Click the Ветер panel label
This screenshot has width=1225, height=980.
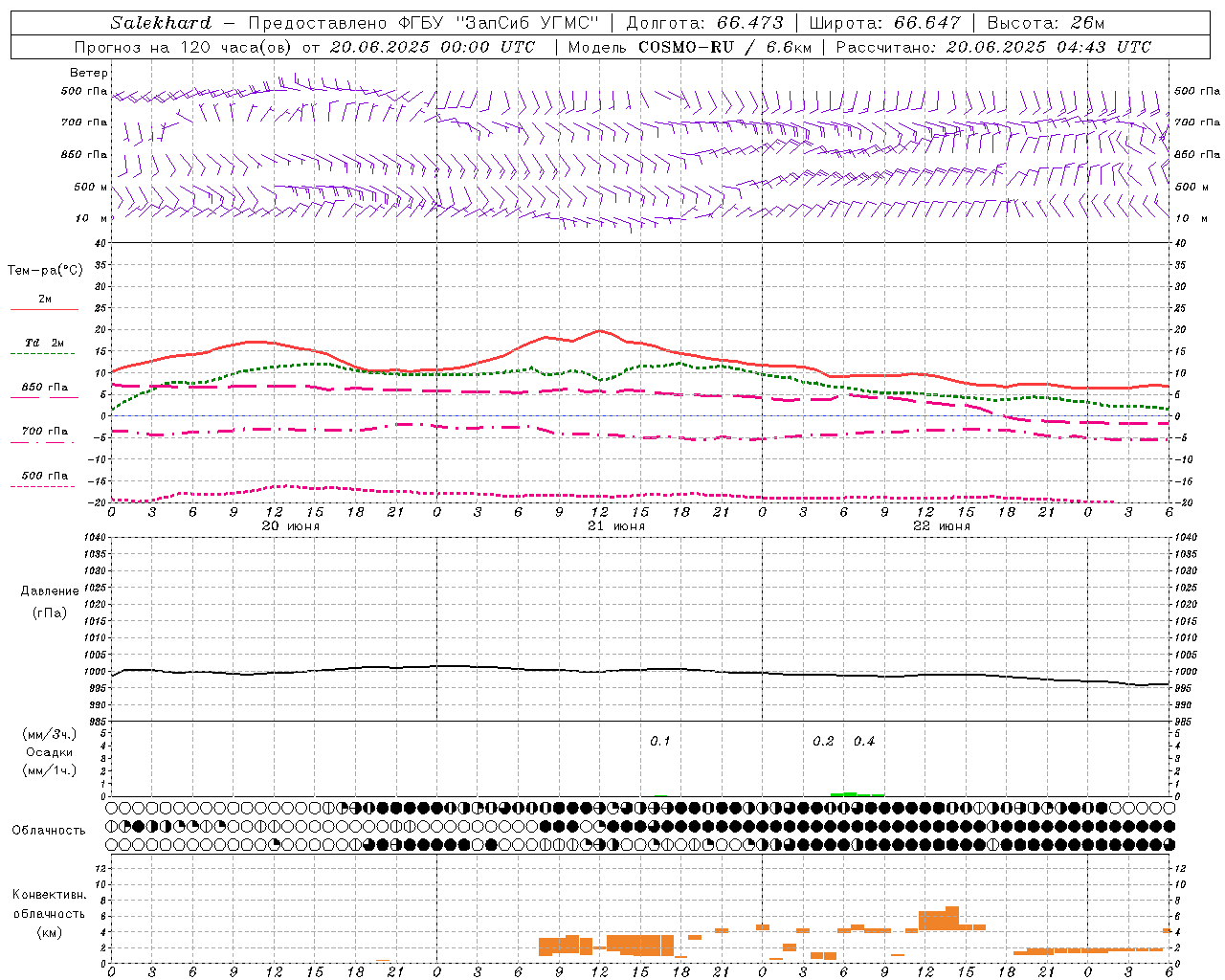(x=89, y=73)
